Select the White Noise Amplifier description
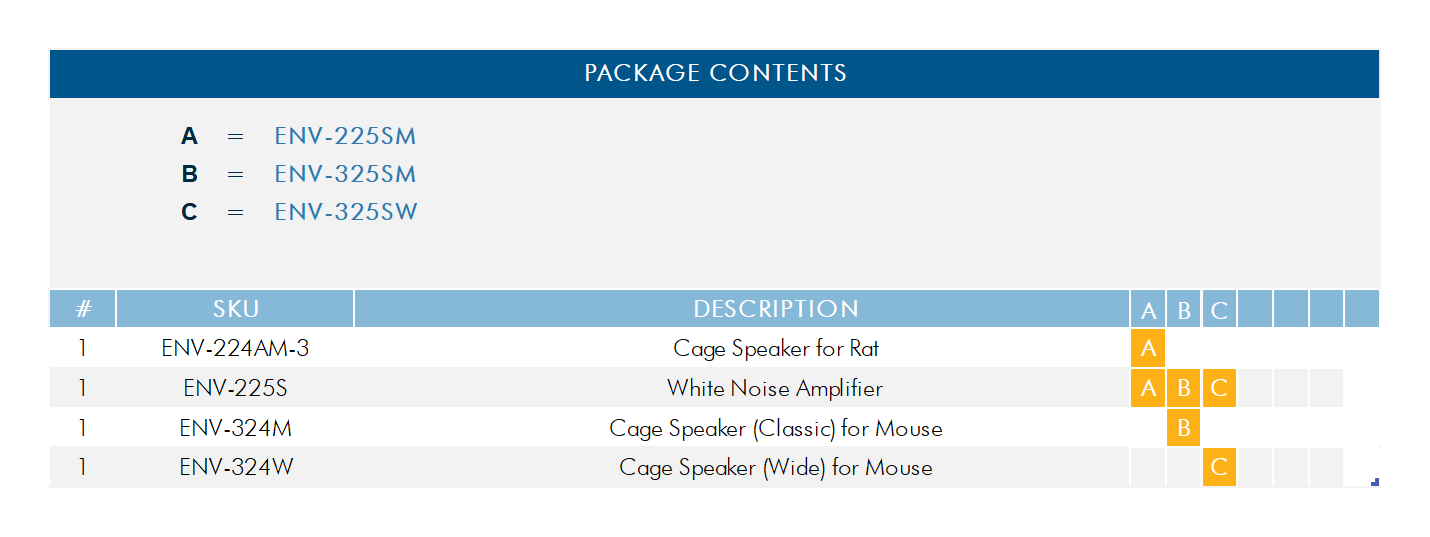Screen dimensions: 1430x537 [775, 388]
